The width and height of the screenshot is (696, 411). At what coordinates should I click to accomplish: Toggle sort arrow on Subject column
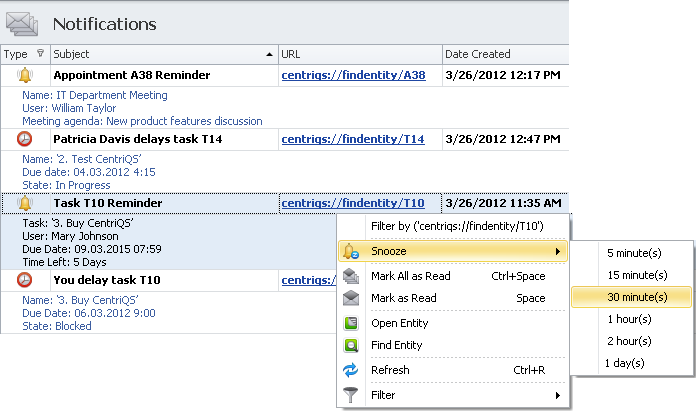(x=270, y=54)
